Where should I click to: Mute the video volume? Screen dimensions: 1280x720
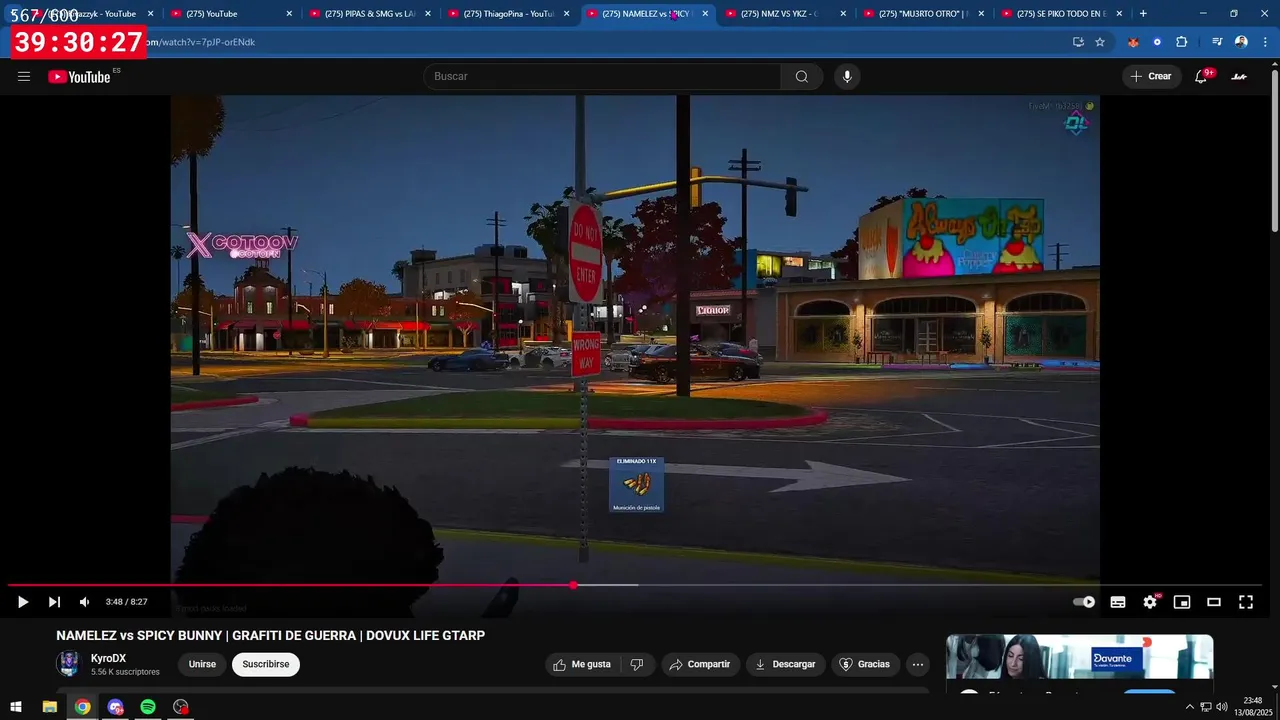tap(85, 602)
